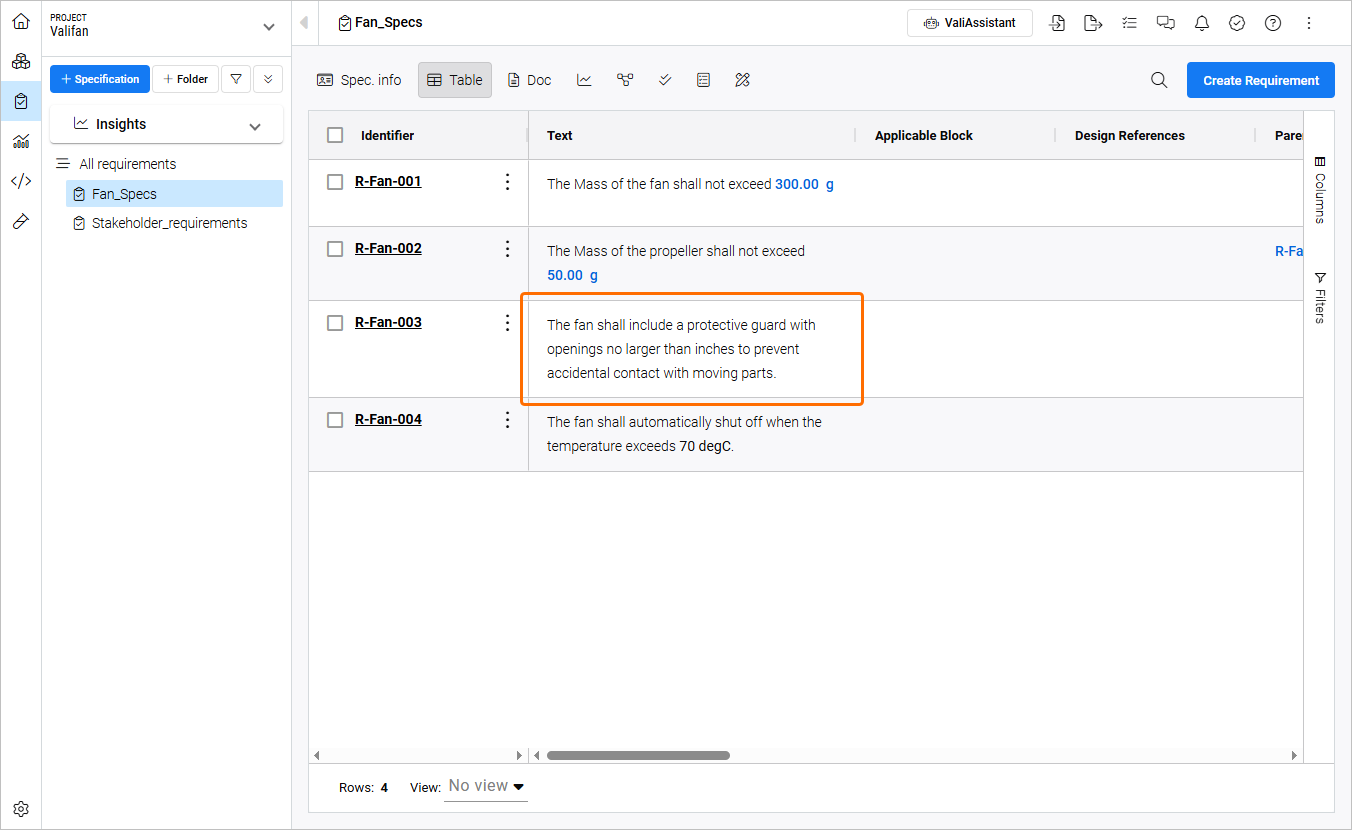
Task: Click the Design References column header
Action: [1130, 135]
